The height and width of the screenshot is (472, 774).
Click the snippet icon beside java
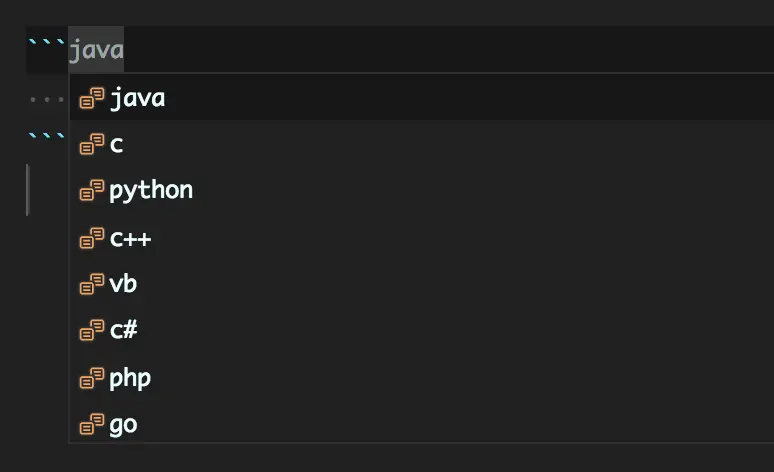click(x=92, y=98)
